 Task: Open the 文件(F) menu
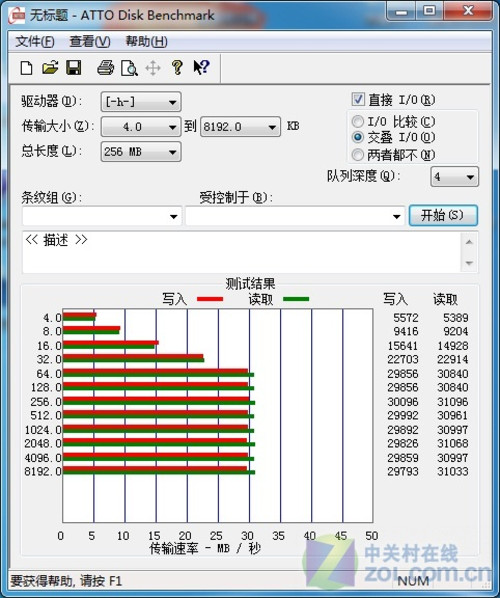tap(34, 41)
